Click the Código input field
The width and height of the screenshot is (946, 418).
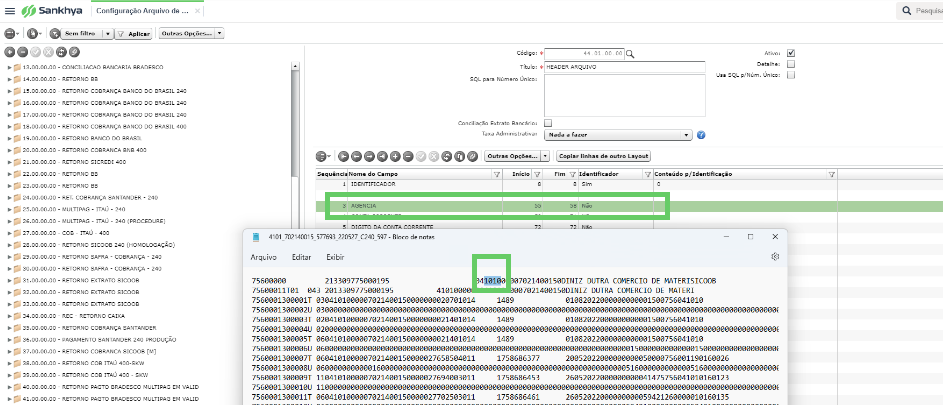(585, 54)
